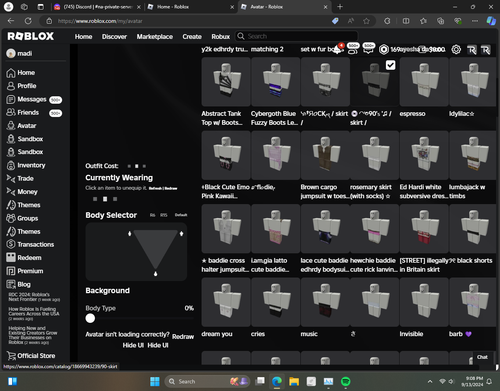Select the rosemary skirt thumbnail
Image resolution: width=500 pixels, height=391 pixels.
point(374,155)
